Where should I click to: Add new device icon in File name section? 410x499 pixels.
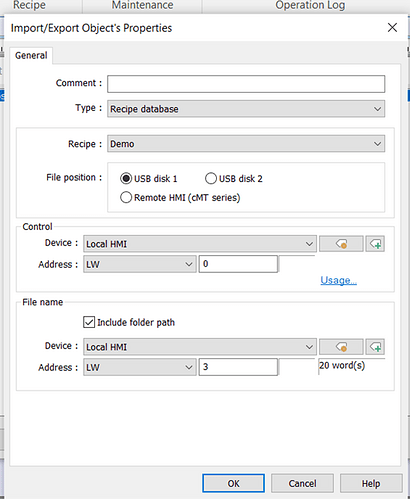pos(375,347)
